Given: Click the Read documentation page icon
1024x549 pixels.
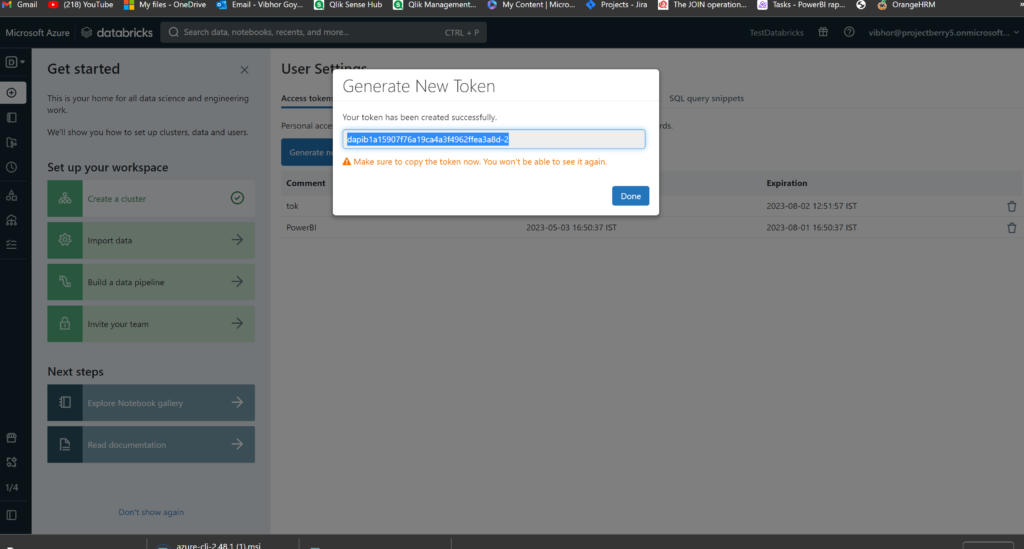Looking at the screenshot, I should (65, 445).
